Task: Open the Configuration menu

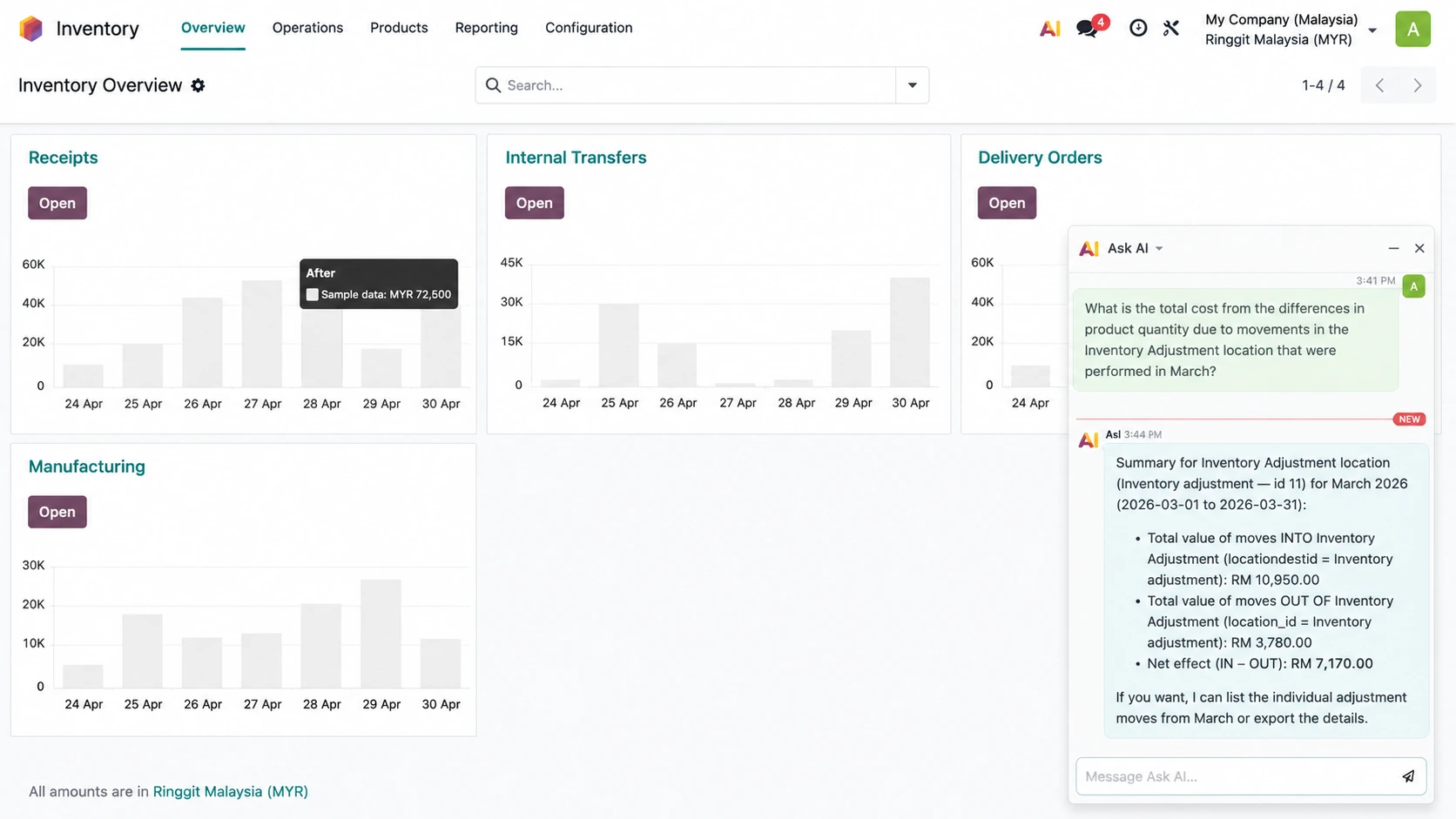Action: coord(589,28)
